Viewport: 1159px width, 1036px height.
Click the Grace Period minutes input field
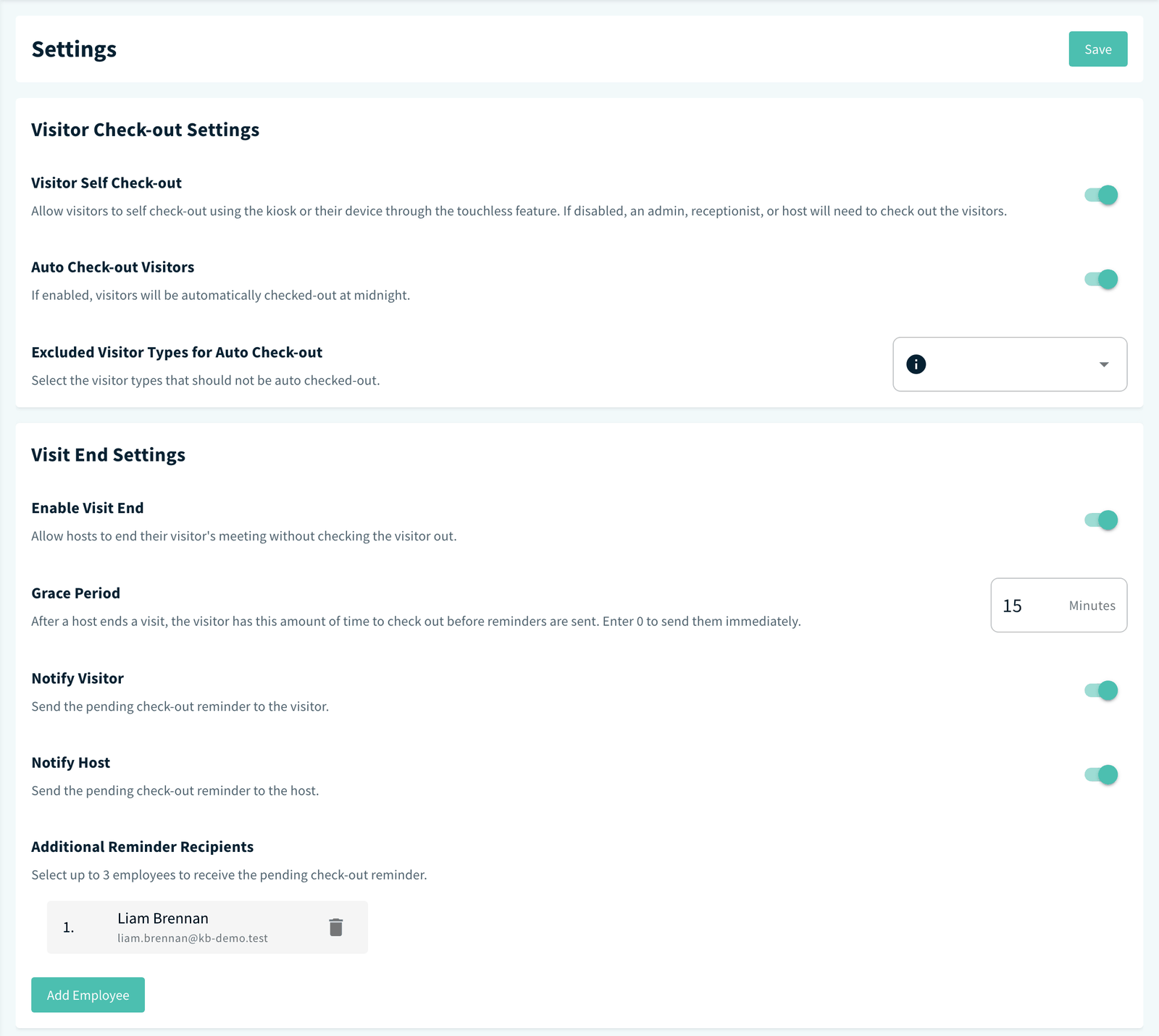tap(1058, 605)
